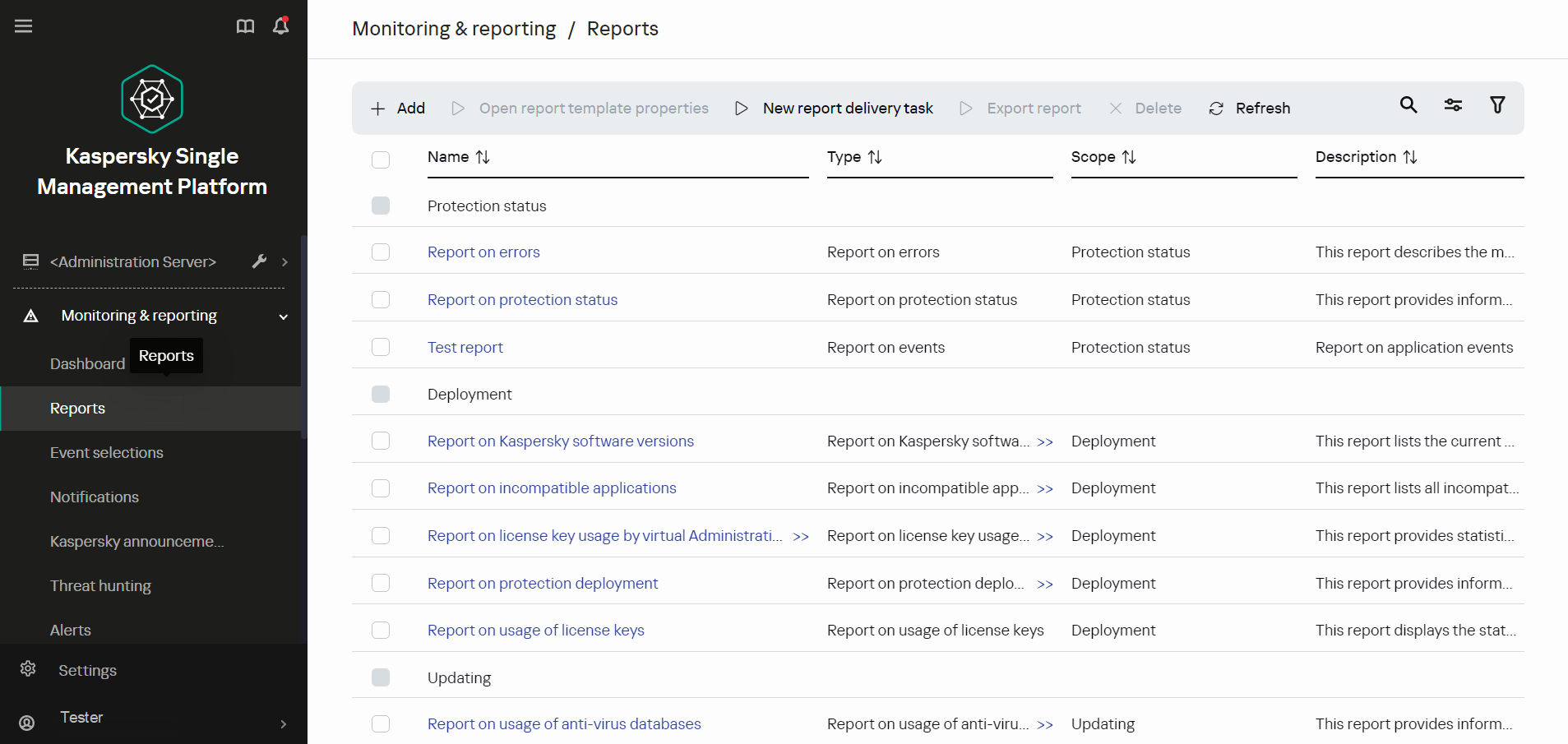This screenshot has width=1568, height=744.
Task: Open the Kaspersky documentation book icon
Action: [245, 25]
